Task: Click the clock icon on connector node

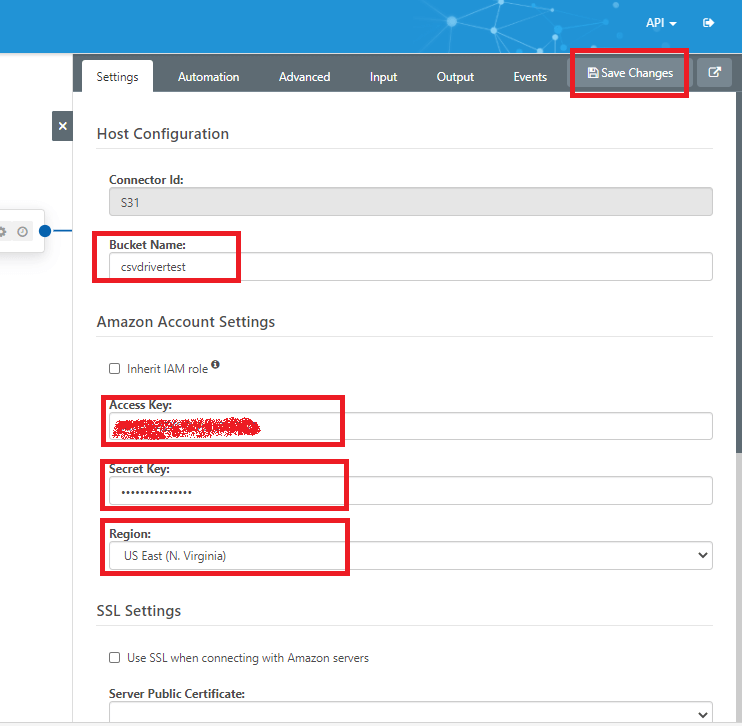Action: [22, 231]
